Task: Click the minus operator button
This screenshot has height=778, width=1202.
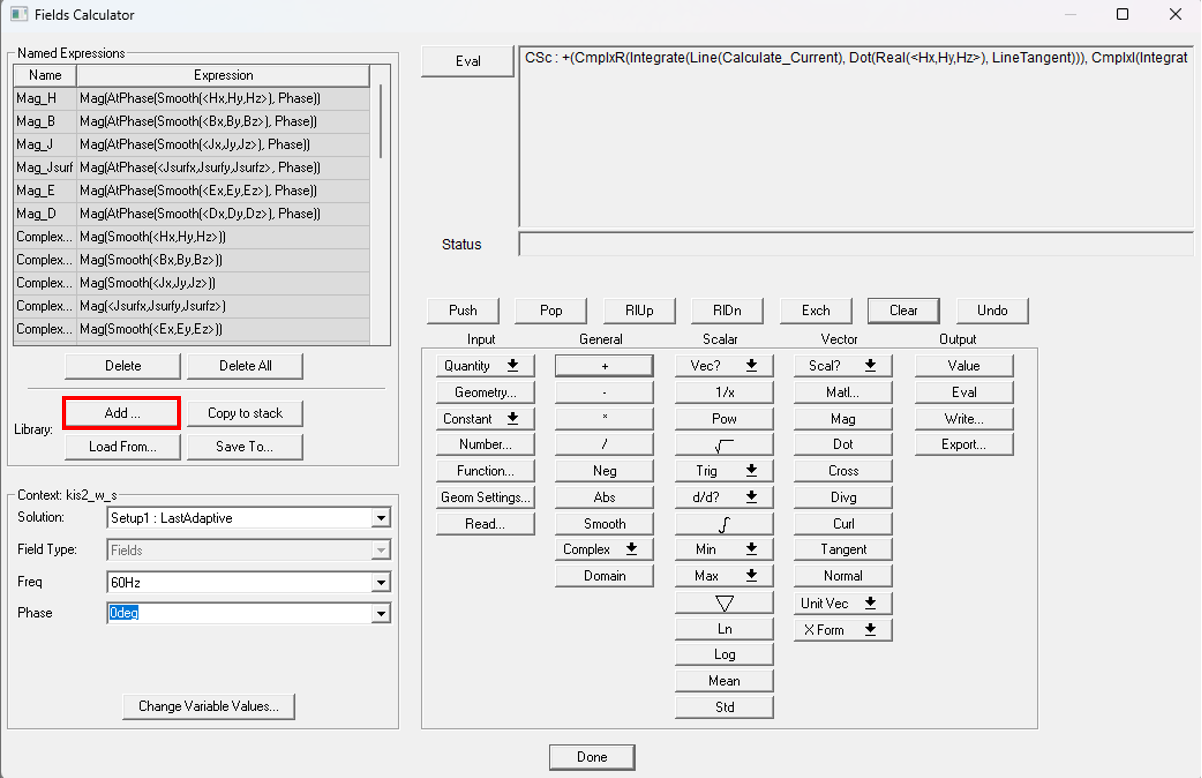Action: [604, 393]
